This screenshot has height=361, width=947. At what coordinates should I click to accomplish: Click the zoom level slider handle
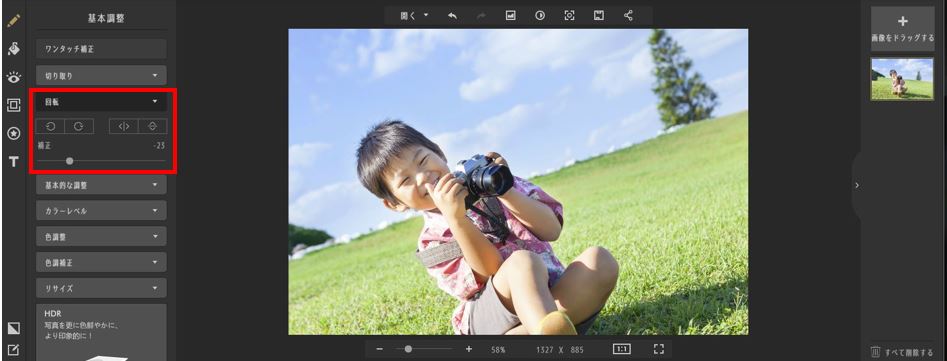click(408, 349)
